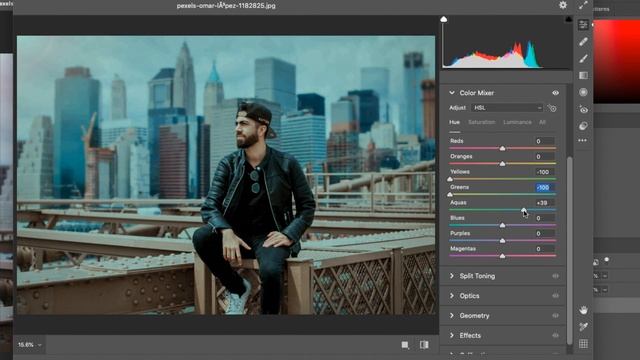Screen dimensions: 640x360
Task: Click the Oranges hue slider handle
Action: (x=502, y=163)
